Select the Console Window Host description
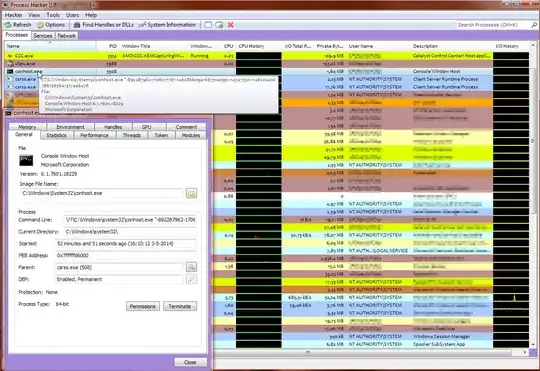Viewport: 540px width, 371px height. (436, 71)
